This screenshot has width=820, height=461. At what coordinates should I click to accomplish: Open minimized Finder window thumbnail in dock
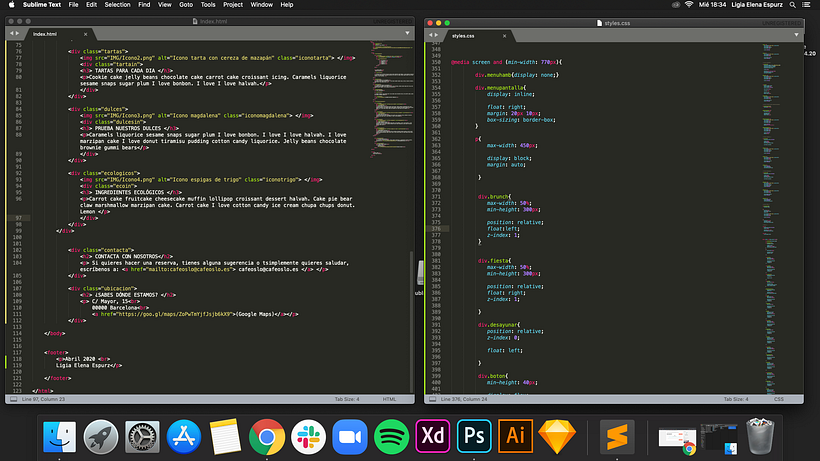point(719,439)
